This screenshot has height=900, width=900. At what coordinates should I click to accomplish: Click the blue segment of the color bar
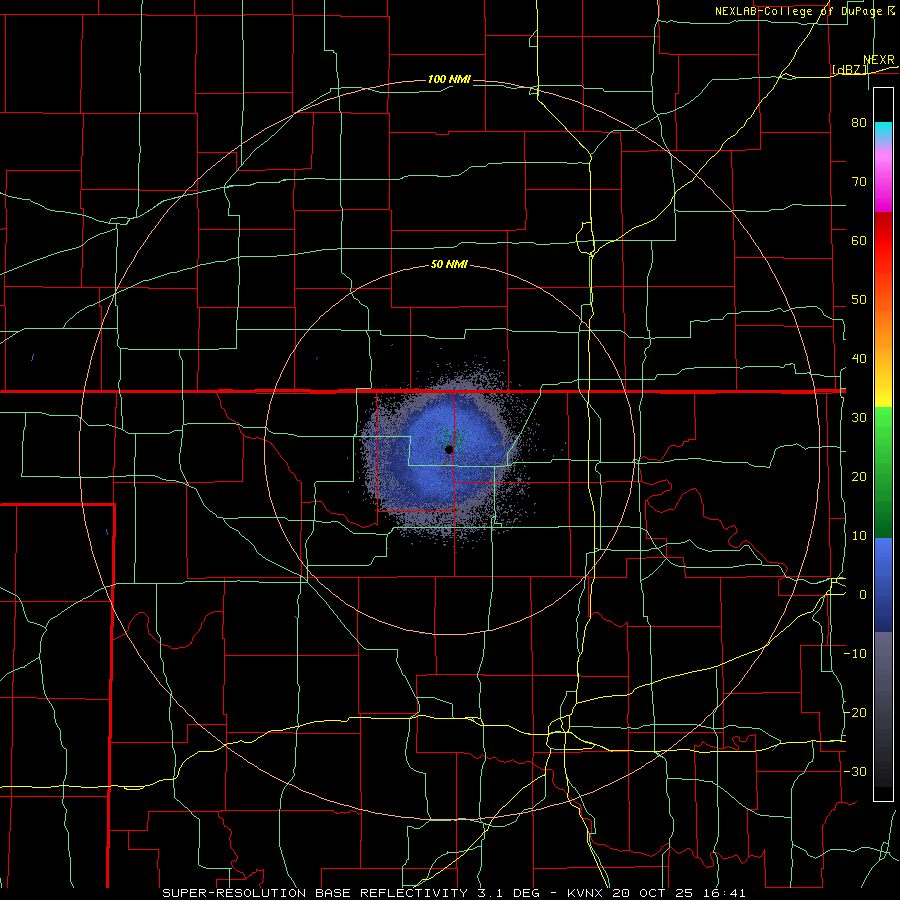click(x=883, y=584)
